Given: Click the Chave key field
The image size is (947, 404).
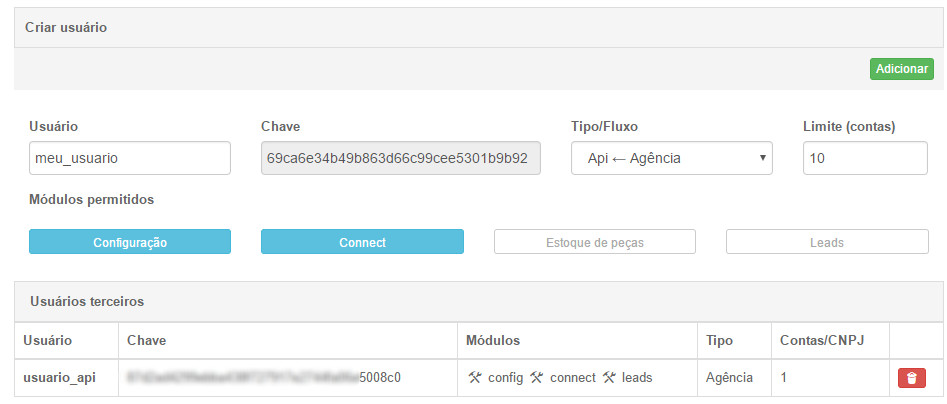Looking at the screenshot, I should 400,158.
